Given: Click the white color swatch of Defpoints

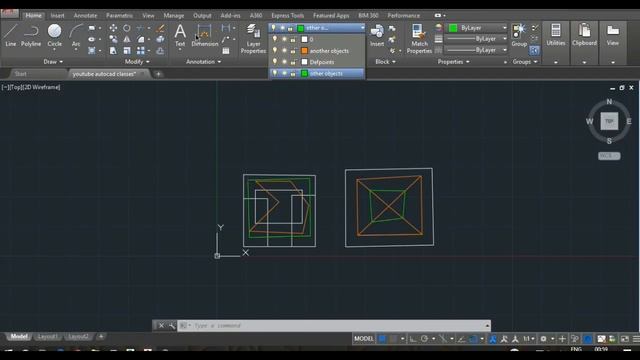Looking at the screenshot, I should (x=304, y=62).
